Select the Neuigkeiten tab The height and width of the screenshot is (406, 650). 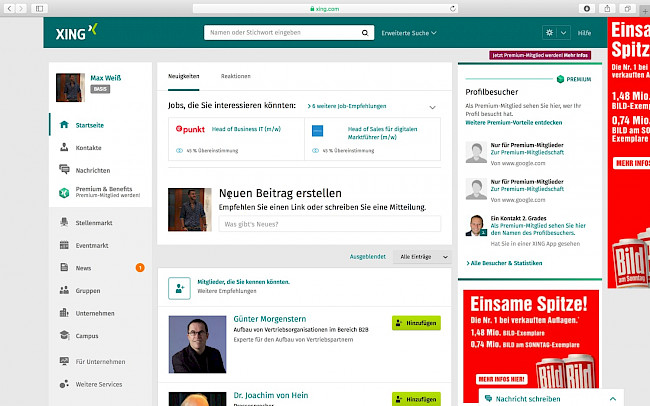tap(183, 76)
